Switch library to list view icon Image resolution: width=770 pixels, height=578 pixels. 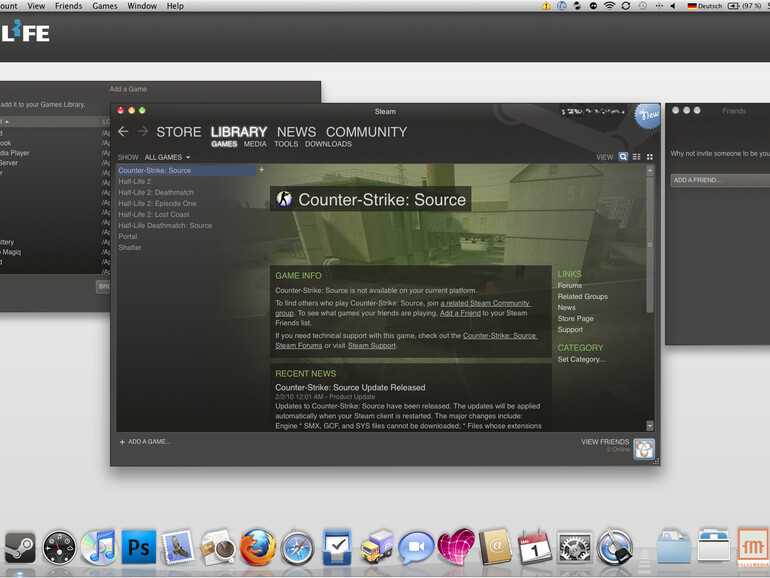(x=636, y=157)
